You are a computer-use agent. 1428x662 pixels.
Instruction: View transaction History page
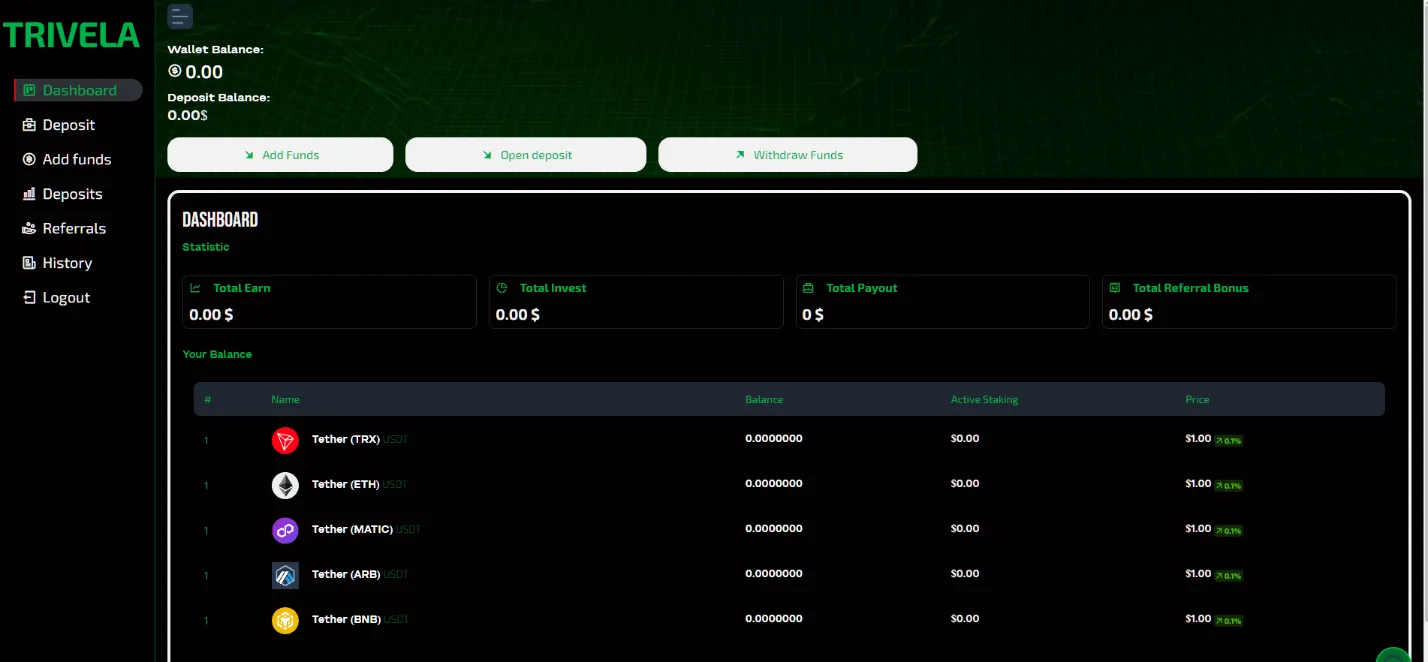click(x=57, y=263)
